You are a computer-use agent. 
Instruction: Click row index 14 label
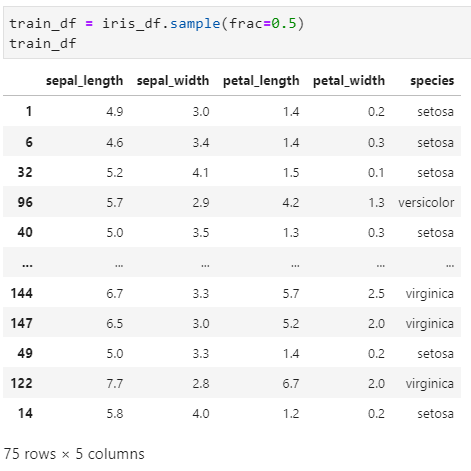click(25, 413)
